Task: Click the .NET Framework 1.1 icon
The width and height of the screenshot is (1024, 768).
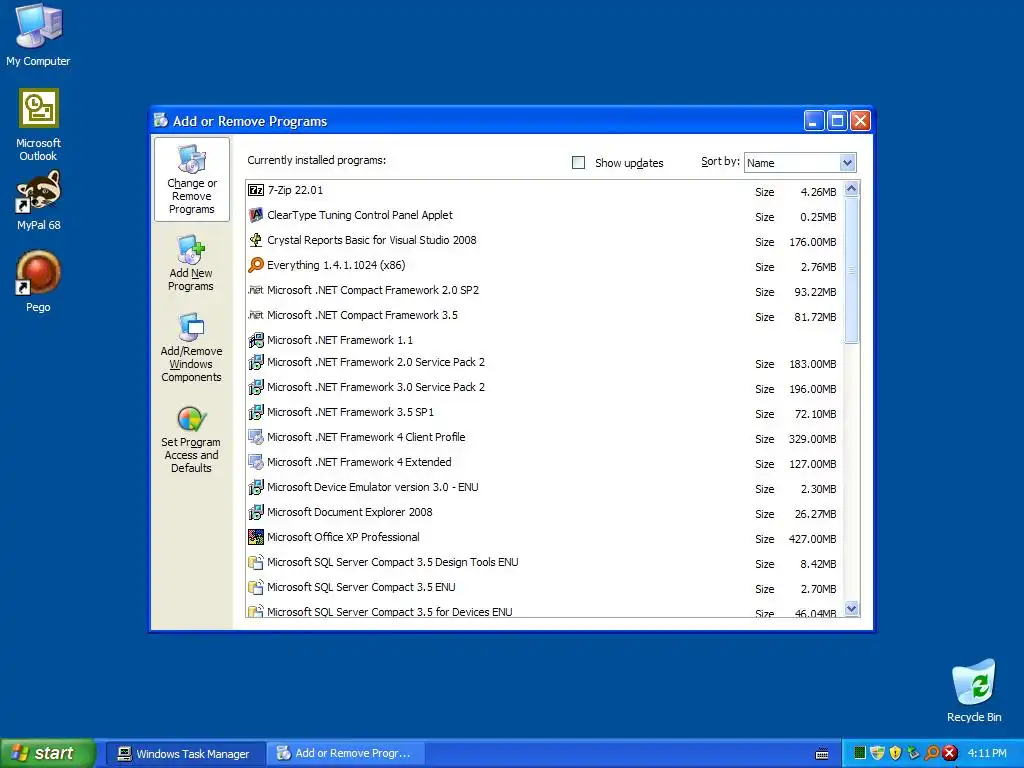Action: pos(256,340)
